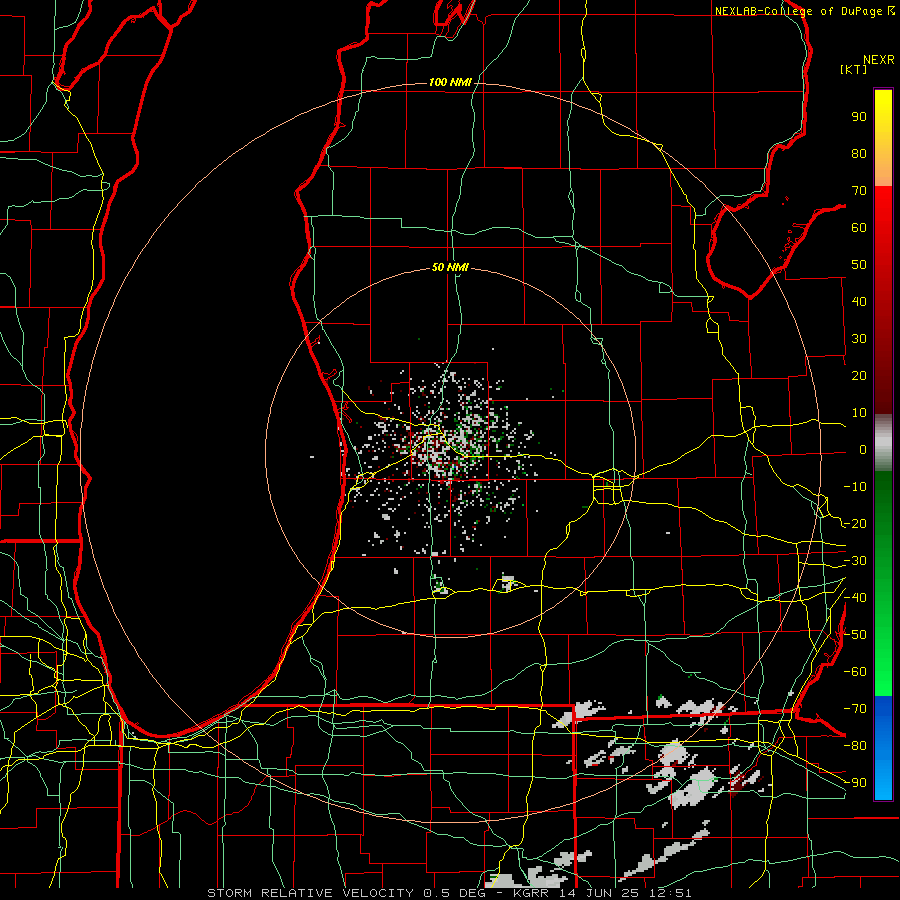Select the 100 NMI range ring label

(x=450, y=83)
